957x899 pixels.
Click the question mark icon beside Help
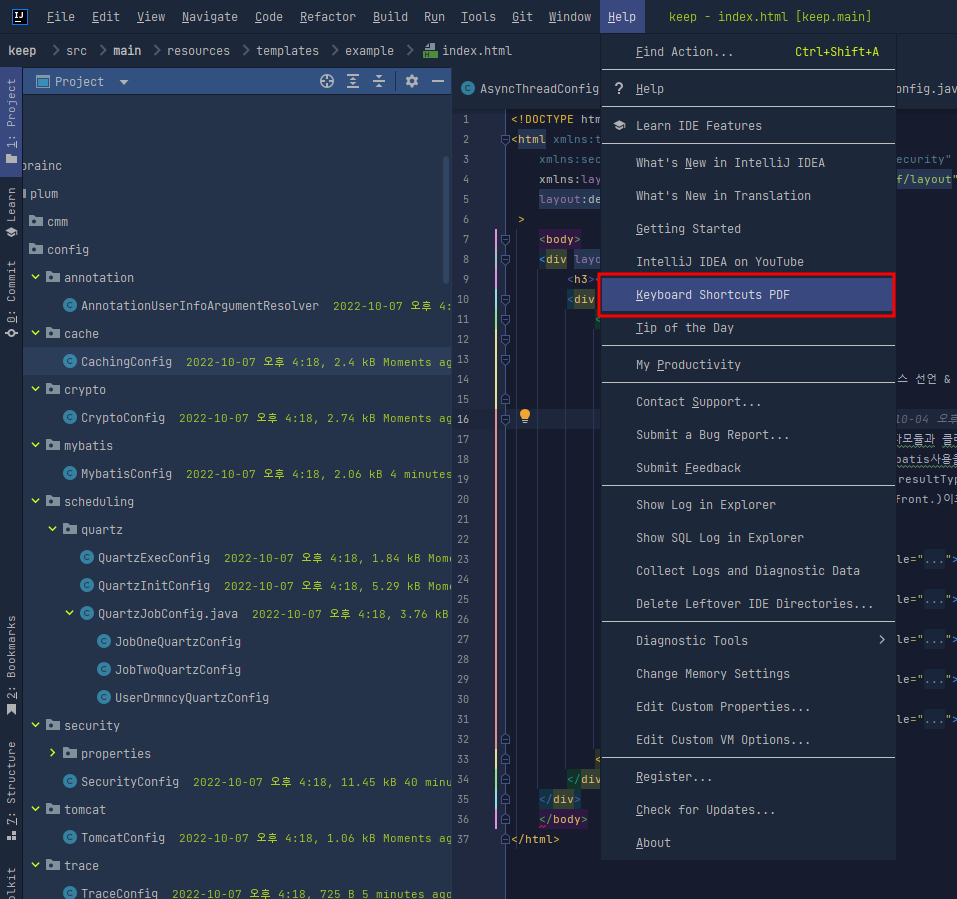pyautogui.click(x=619, y=88)
